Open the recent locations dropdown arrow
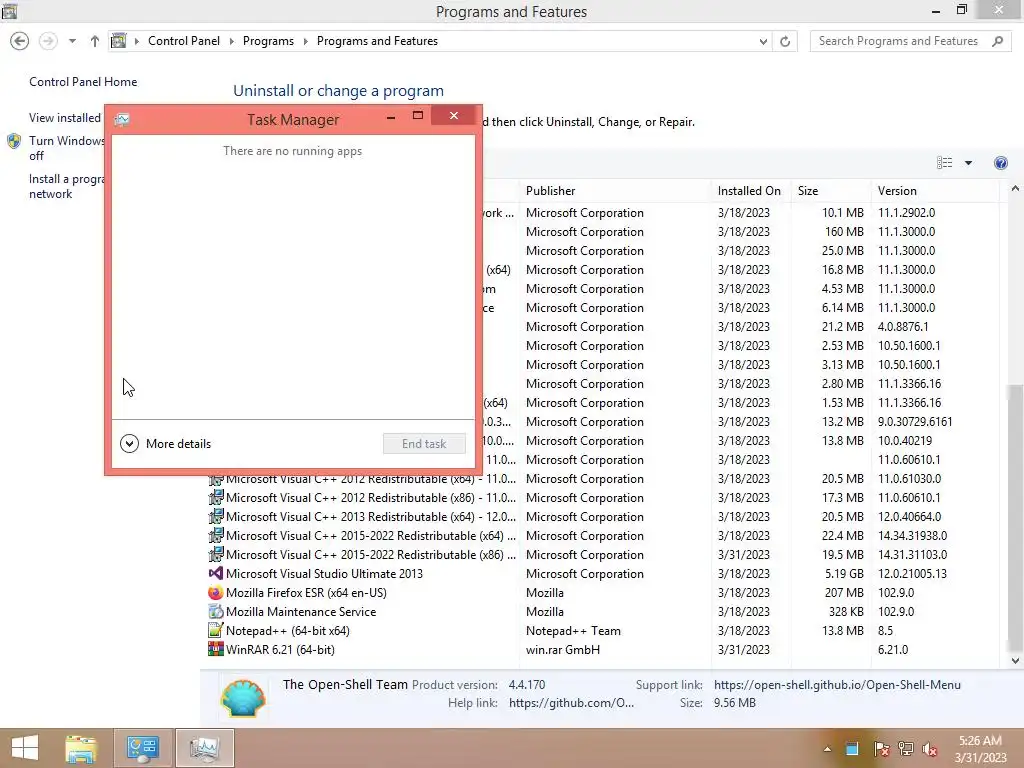1024x768 pixels. [72, 41]
